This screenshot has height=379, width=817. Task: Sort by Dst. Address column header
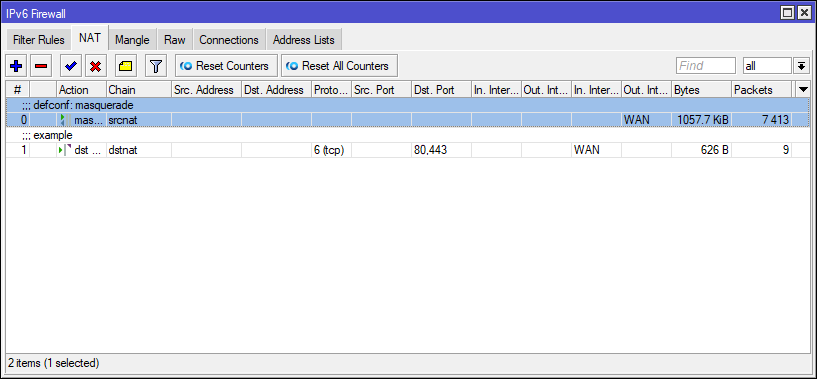click(276, 90)
